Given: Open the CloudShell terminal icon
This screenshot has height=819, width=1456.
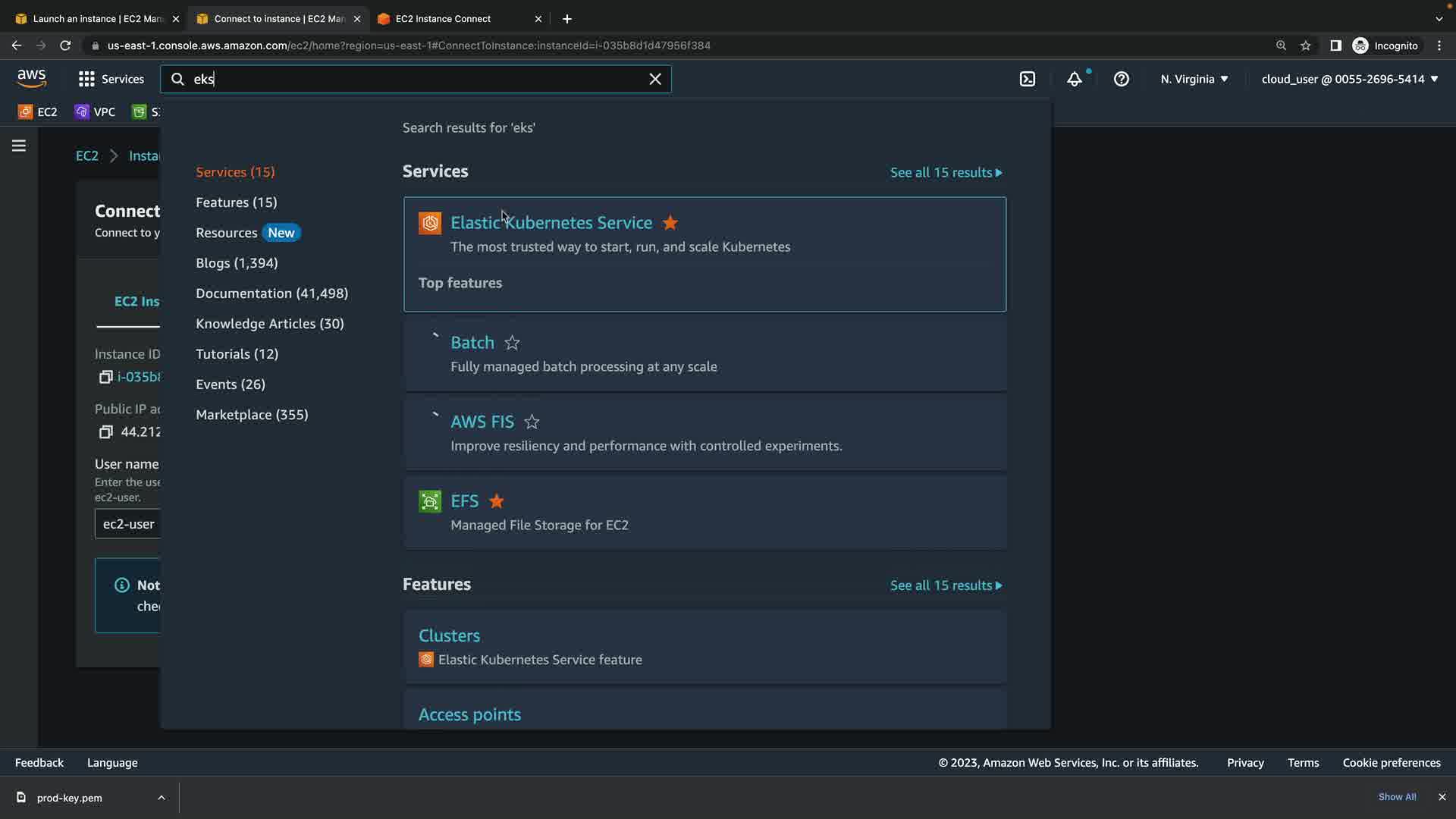Looking at the screenshot, I should click(1028, 79).
